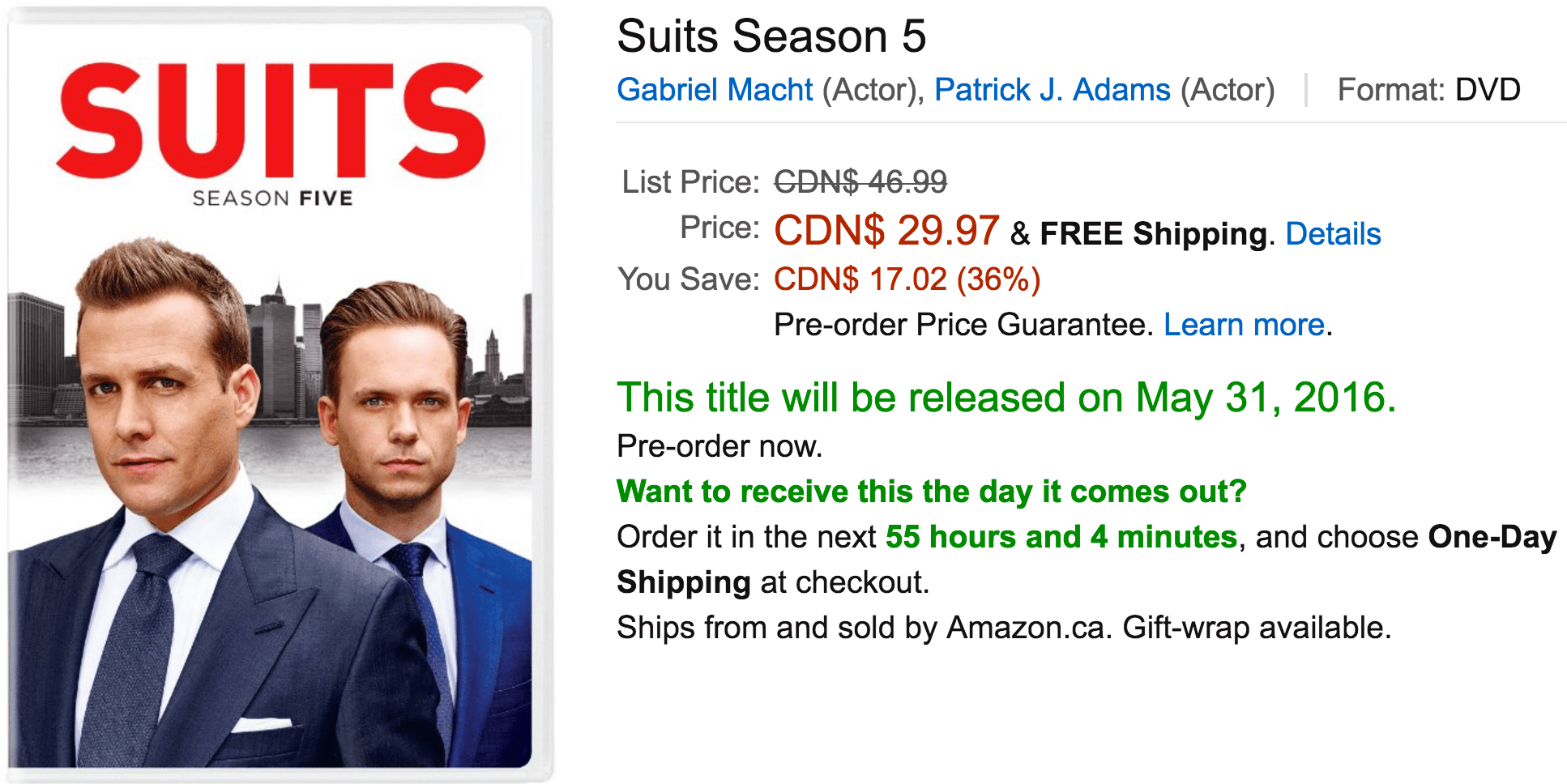
Task: Open the Gabriel Macht actor link
Action: pos(715,90)
